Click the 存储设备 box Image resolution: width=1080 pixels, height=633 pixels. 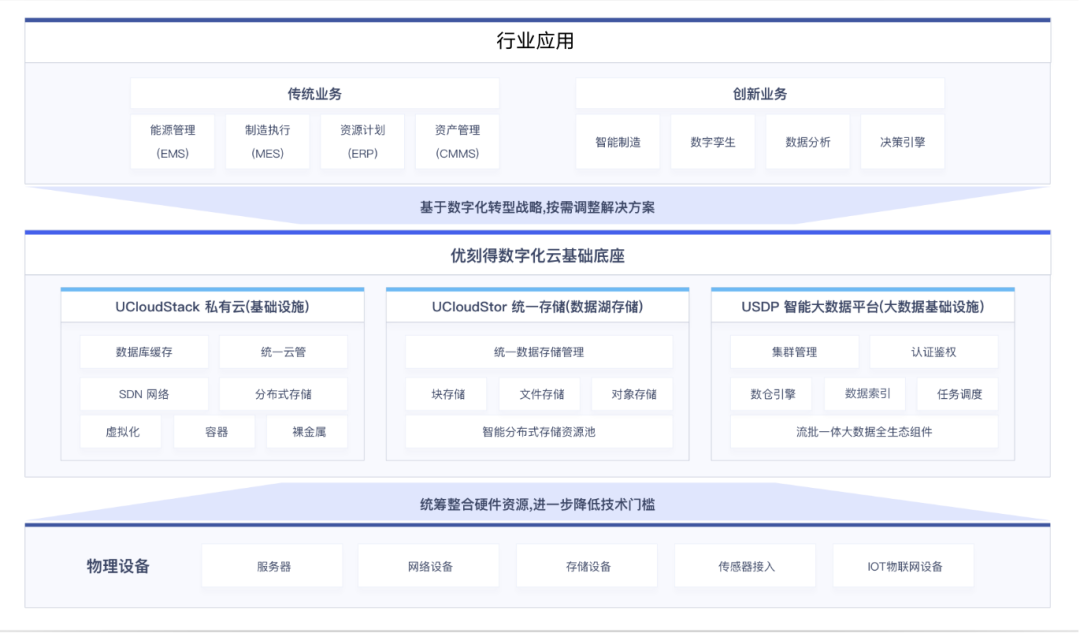click(x=587, y=566)
